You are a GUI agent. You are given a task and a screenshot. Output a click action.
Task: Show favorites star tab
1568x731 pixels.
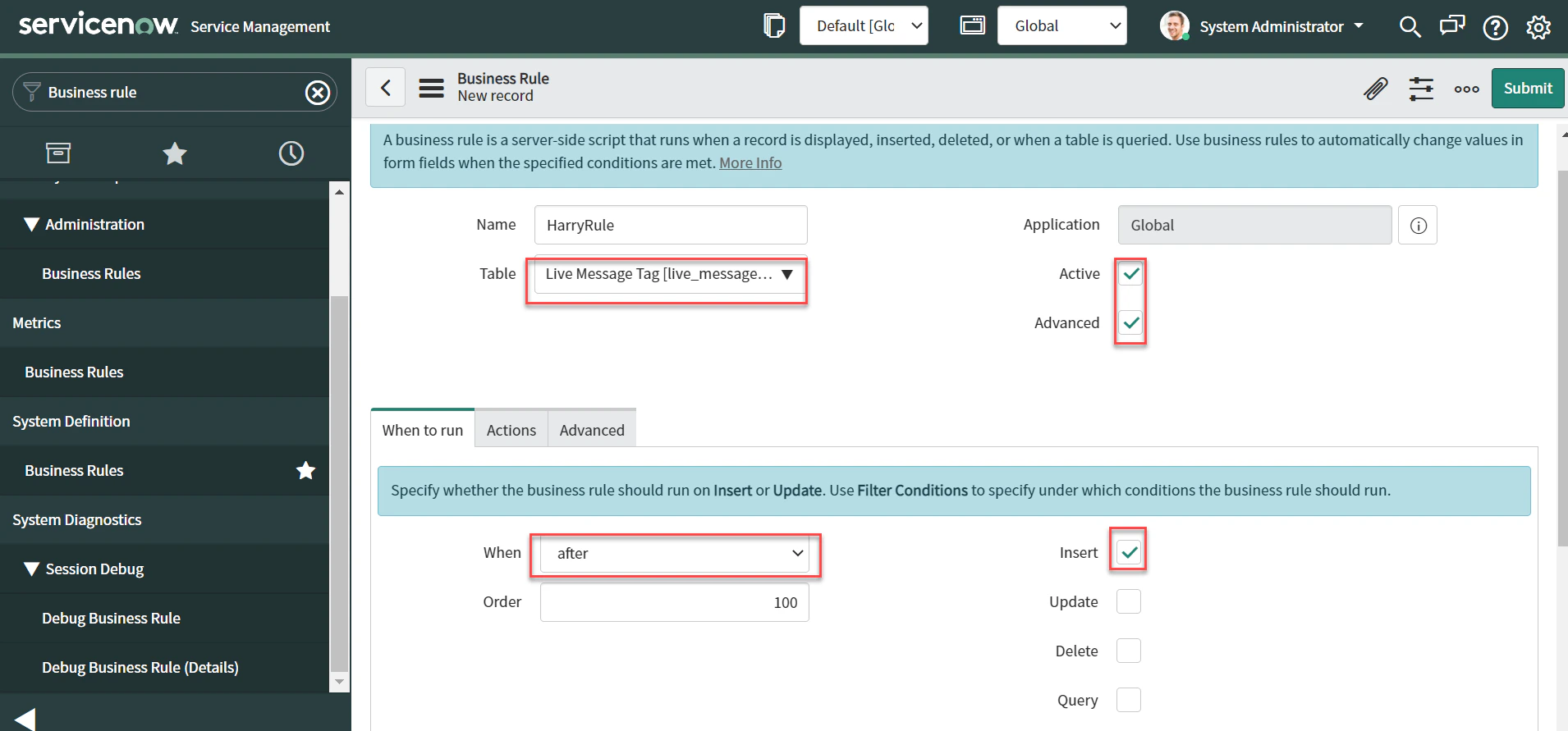tap(175, 153)
